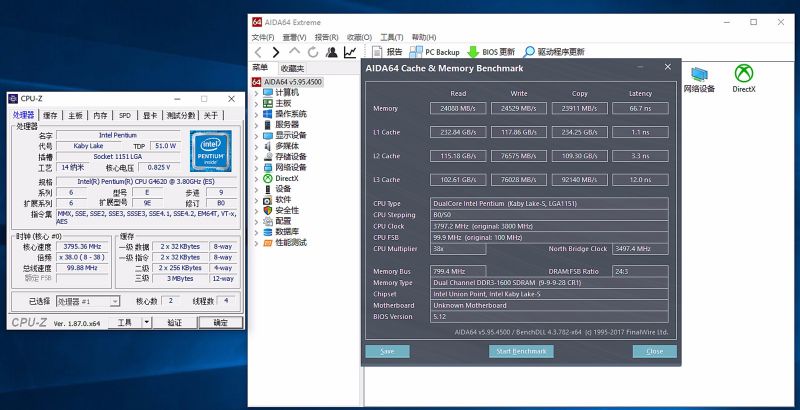
Task: Open dropdown arrow beside CPU-Z 工具 button
Action: tap(146, 322)
